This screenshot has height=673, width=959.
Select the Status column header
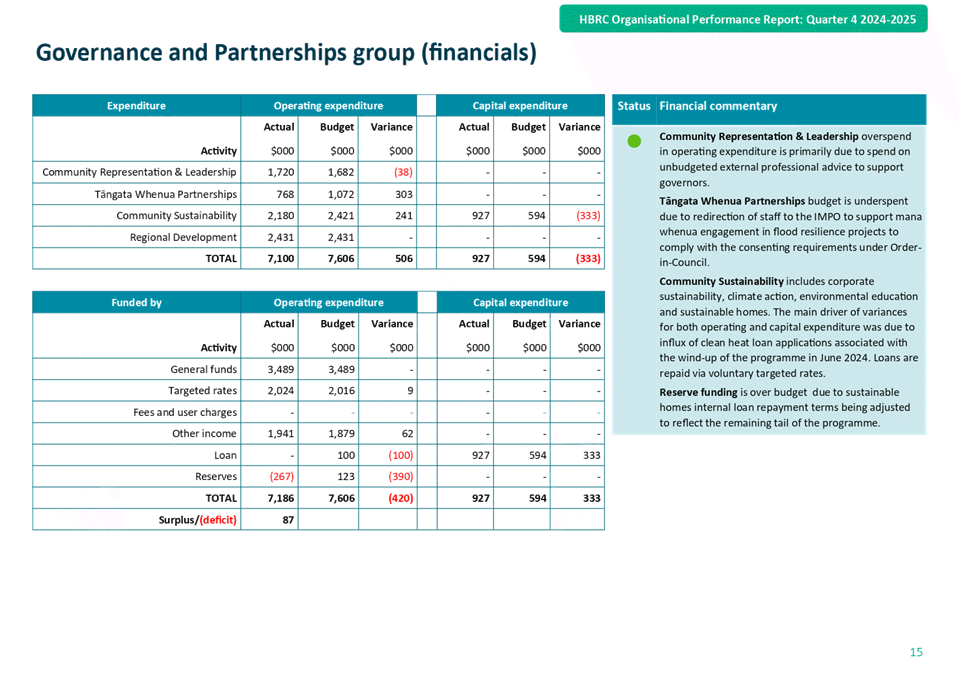(634, 106)
